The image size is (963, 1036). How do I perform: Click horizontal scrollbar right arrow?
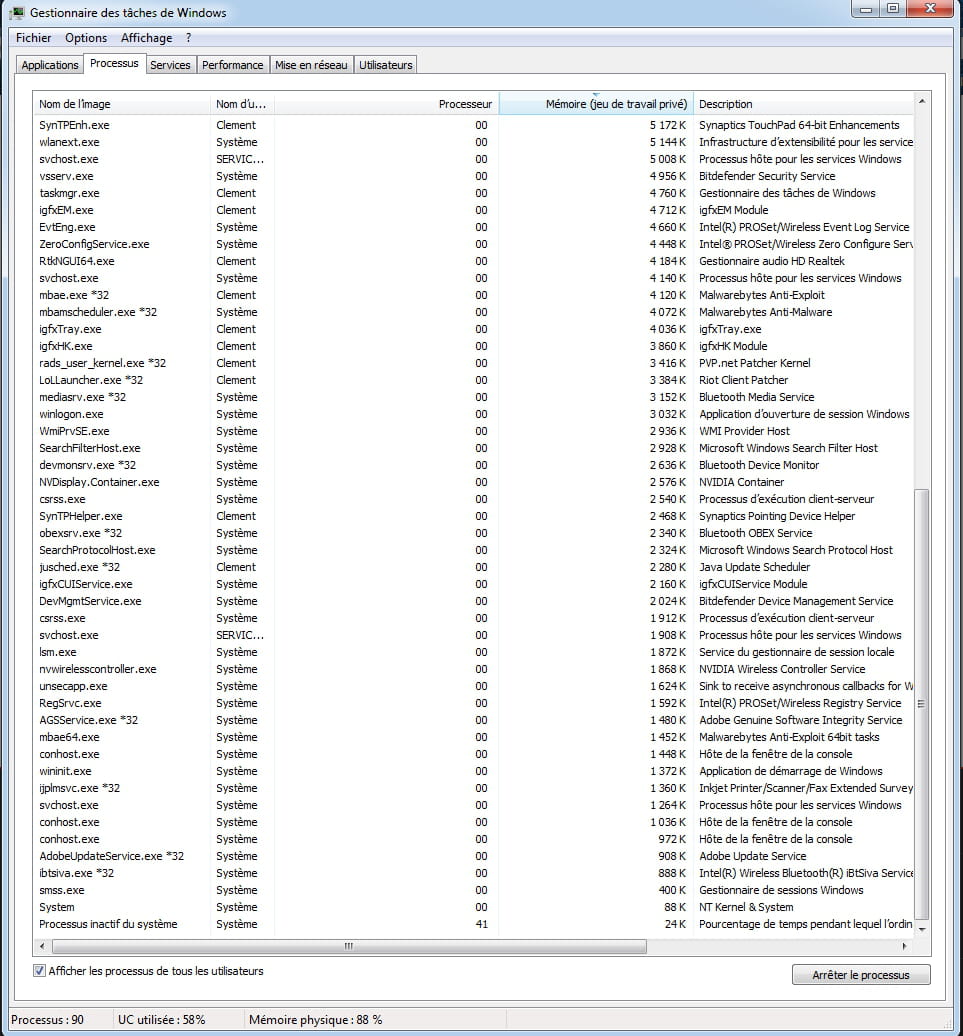(905, 946)
